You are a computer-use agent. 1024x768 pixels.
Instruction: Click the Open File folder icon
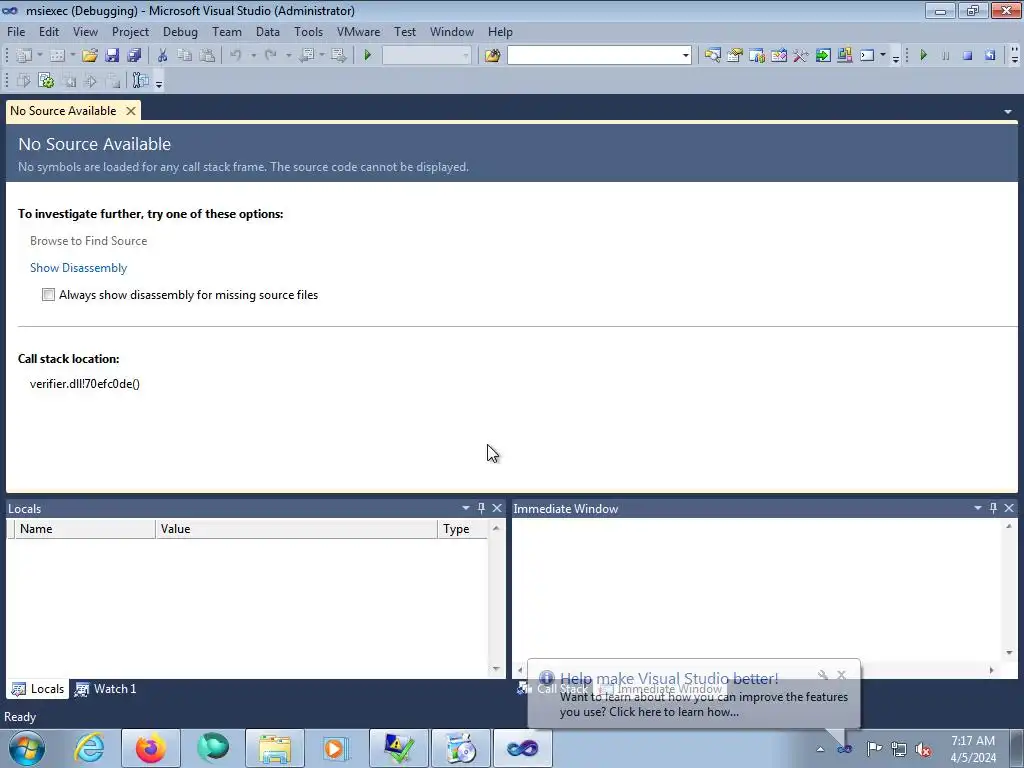pos(89,56)
